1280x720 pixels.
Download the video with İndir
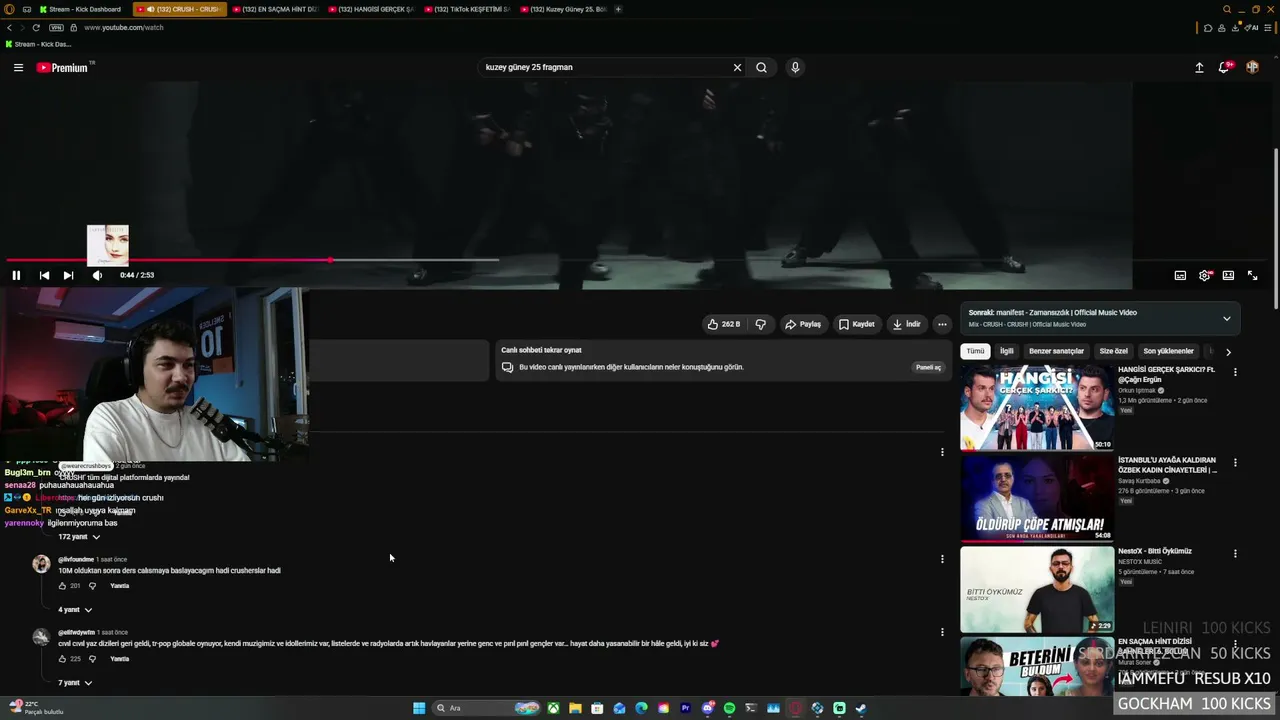point(907,324)
